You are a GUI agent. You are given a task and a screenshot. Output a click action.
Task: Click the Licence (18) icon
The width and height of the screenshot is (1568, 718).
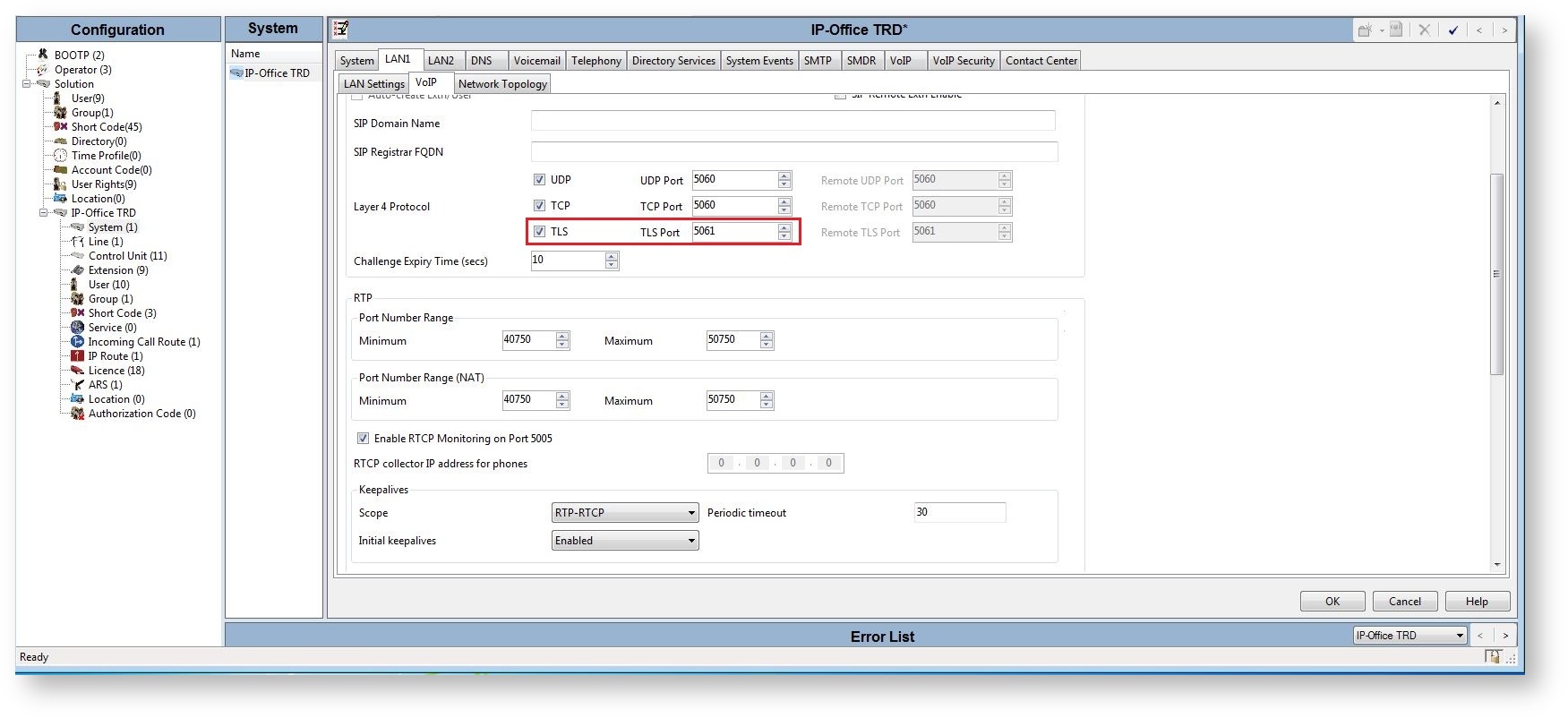click(77, 370)
